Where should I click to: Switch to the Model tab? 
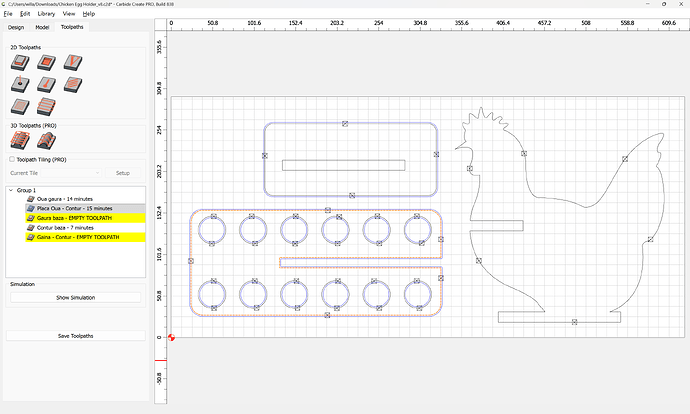[42, 27]
